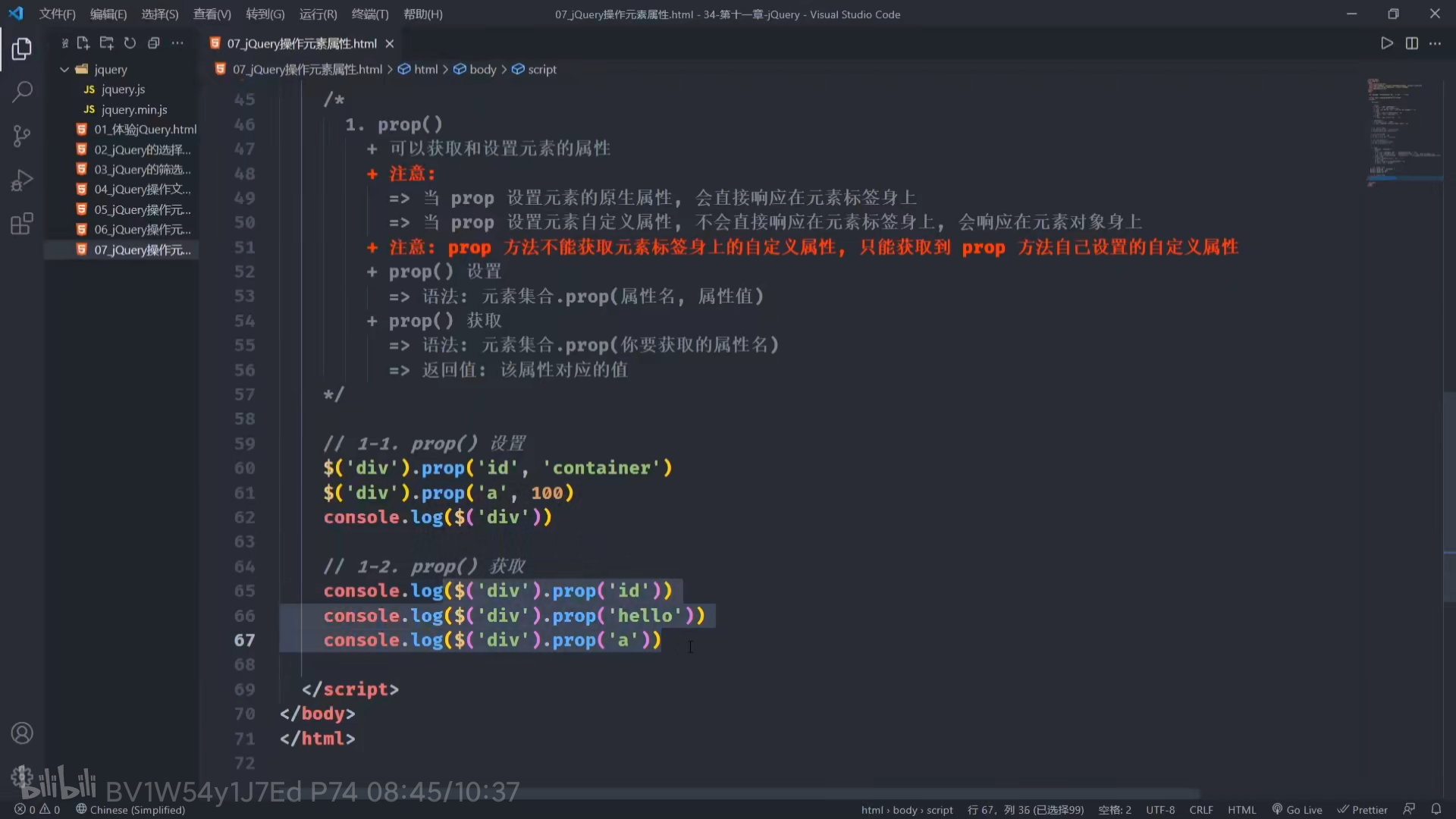This screenshot has width=1456, height=819.
Task: Click the Prettier formatter status item
Action: point(1362,810)
